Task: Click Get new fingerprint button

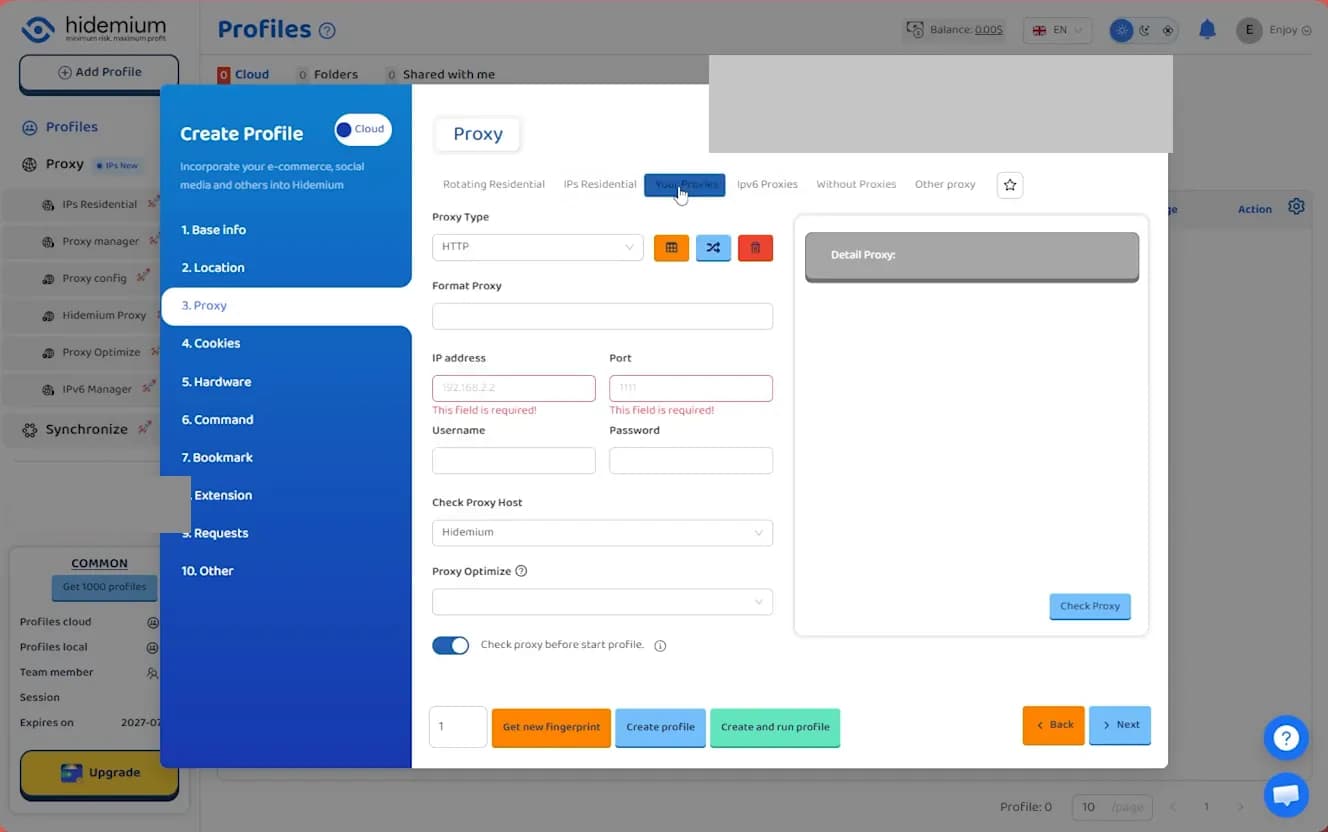Action: [x=551, y=727]
